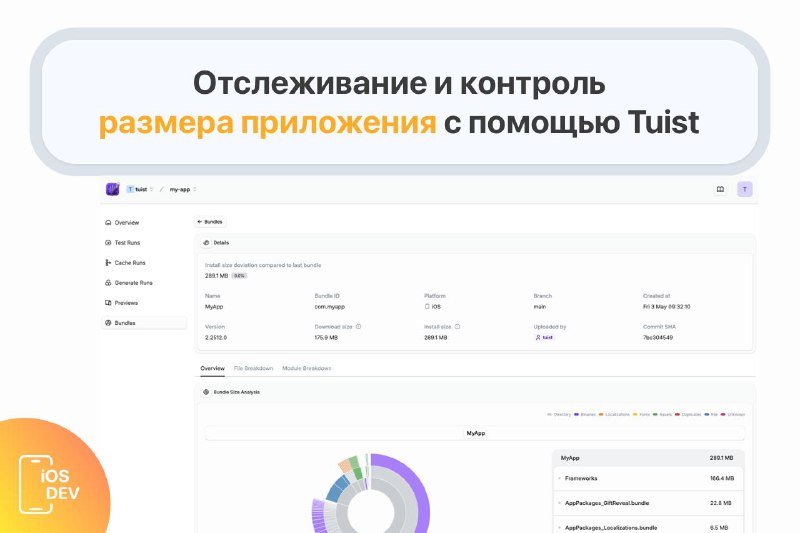Click the MyApp 289.1 MB header row
Image resolution: width=800 pixels, height=533 pixels.
(x=648, y=458)
